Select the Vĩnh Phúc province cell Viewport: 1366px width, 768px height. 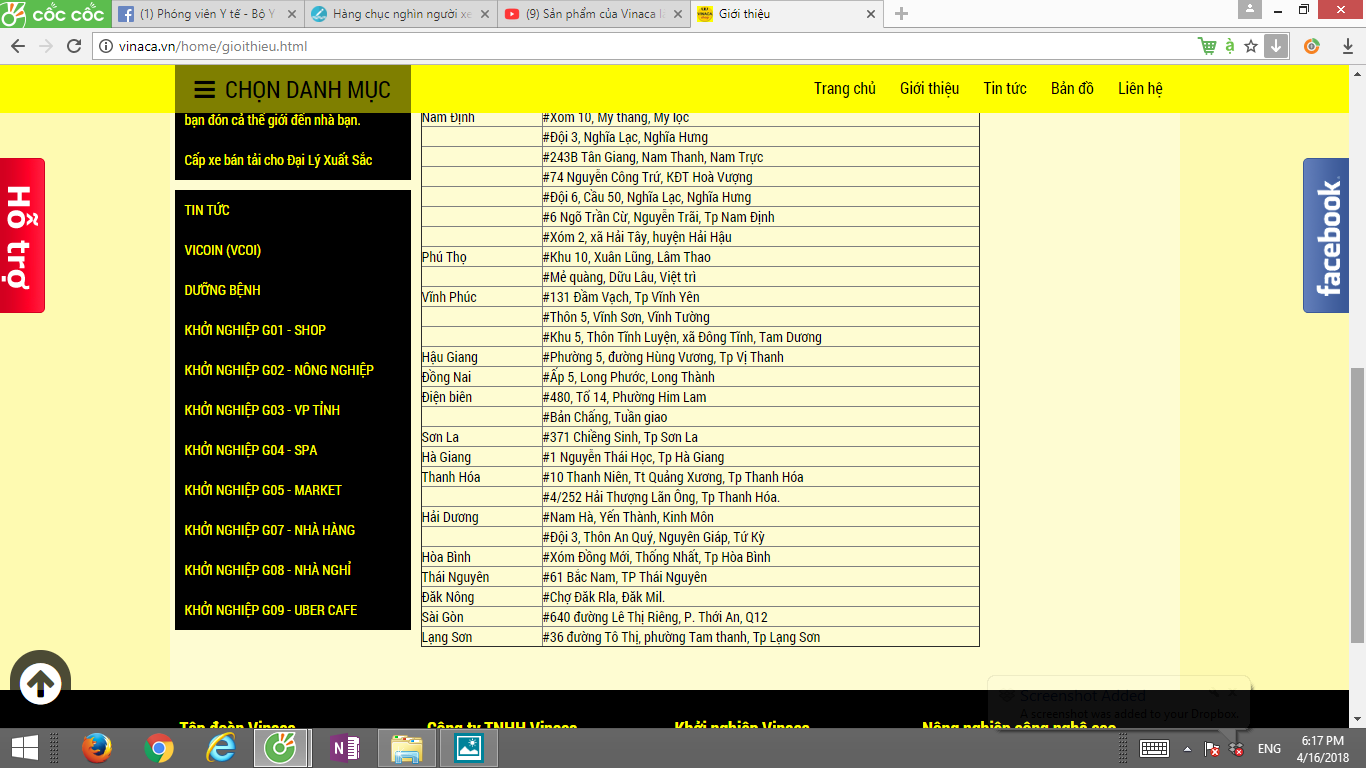pos(482,297)
